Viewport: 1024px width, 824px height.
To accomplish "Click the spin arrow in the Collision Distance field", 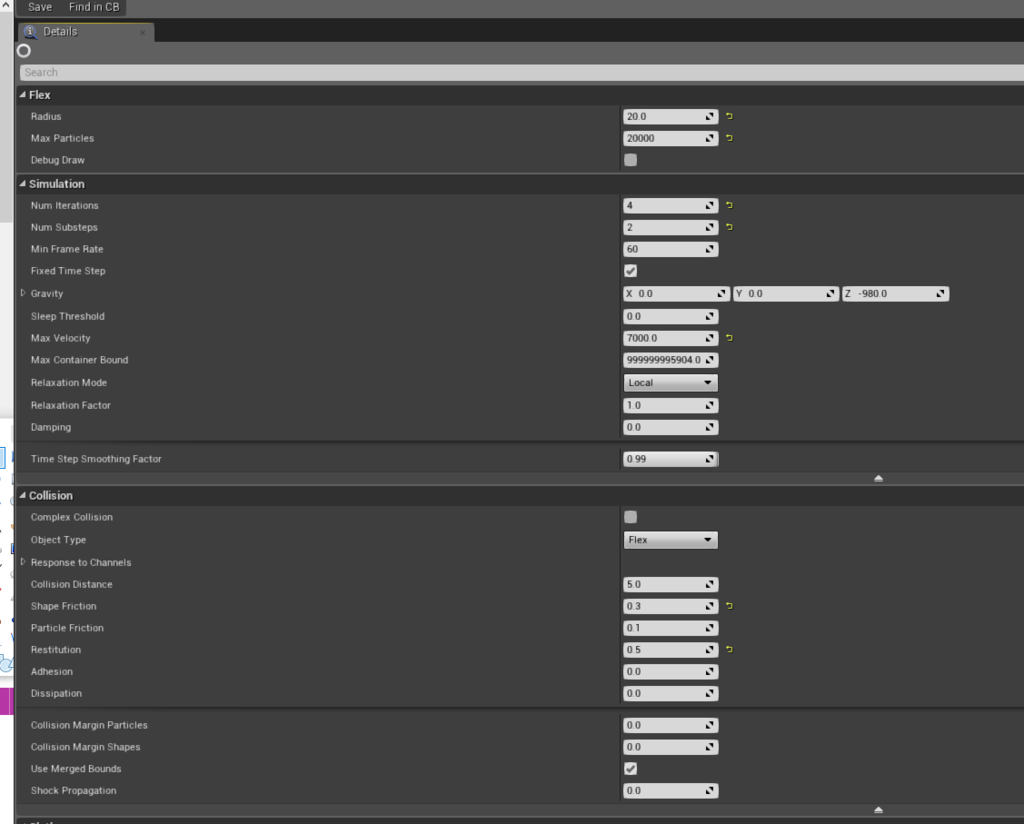I will point(710,584).
